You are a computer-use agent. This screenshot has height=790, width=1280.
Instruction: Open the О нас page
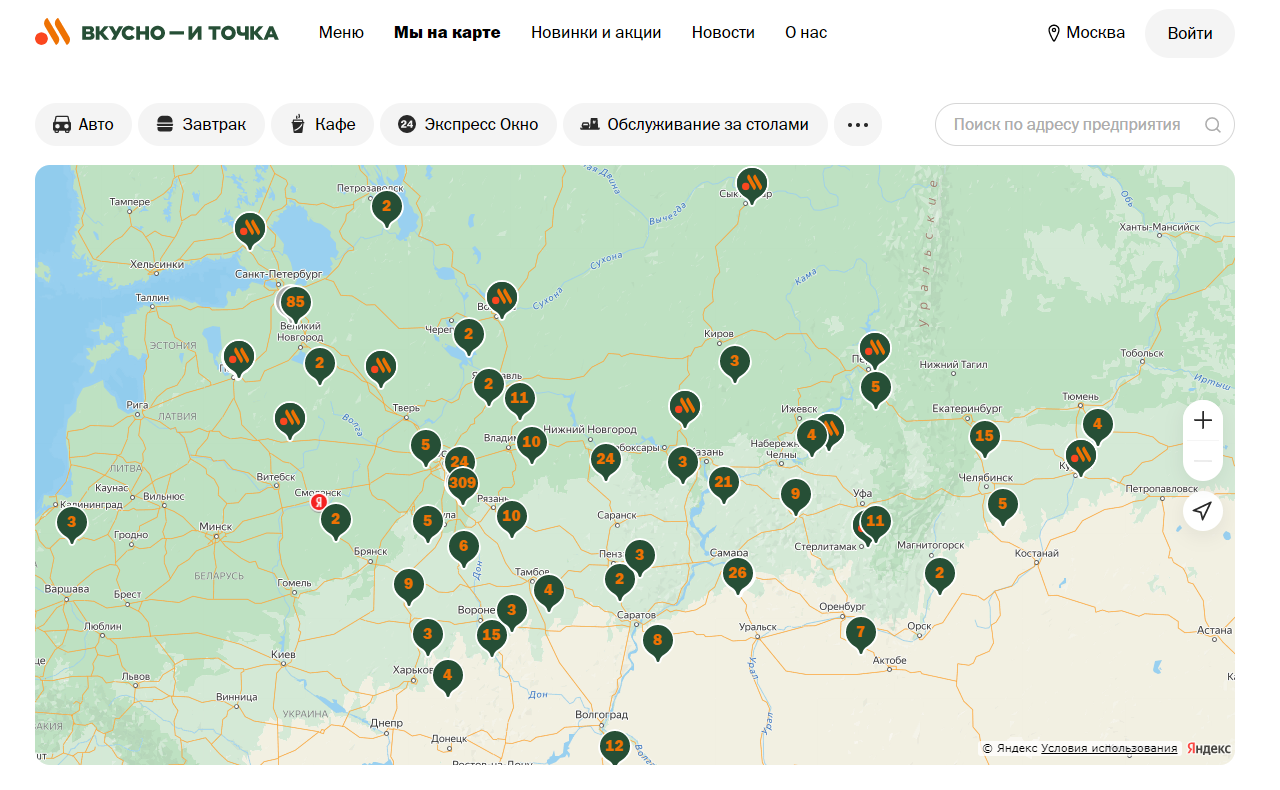coord(806,33)
